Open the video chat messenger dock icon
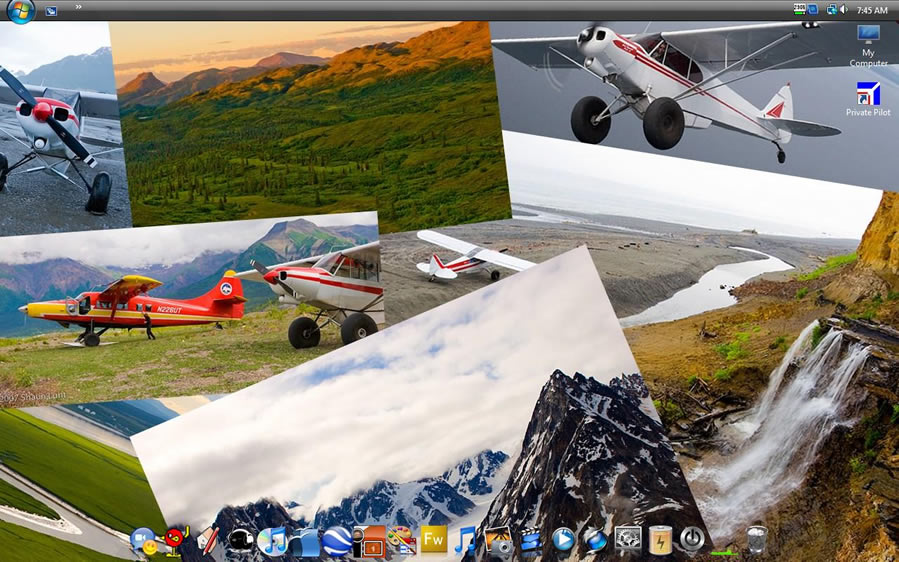This screenshot has height=562, width=899. pos(143,541)
